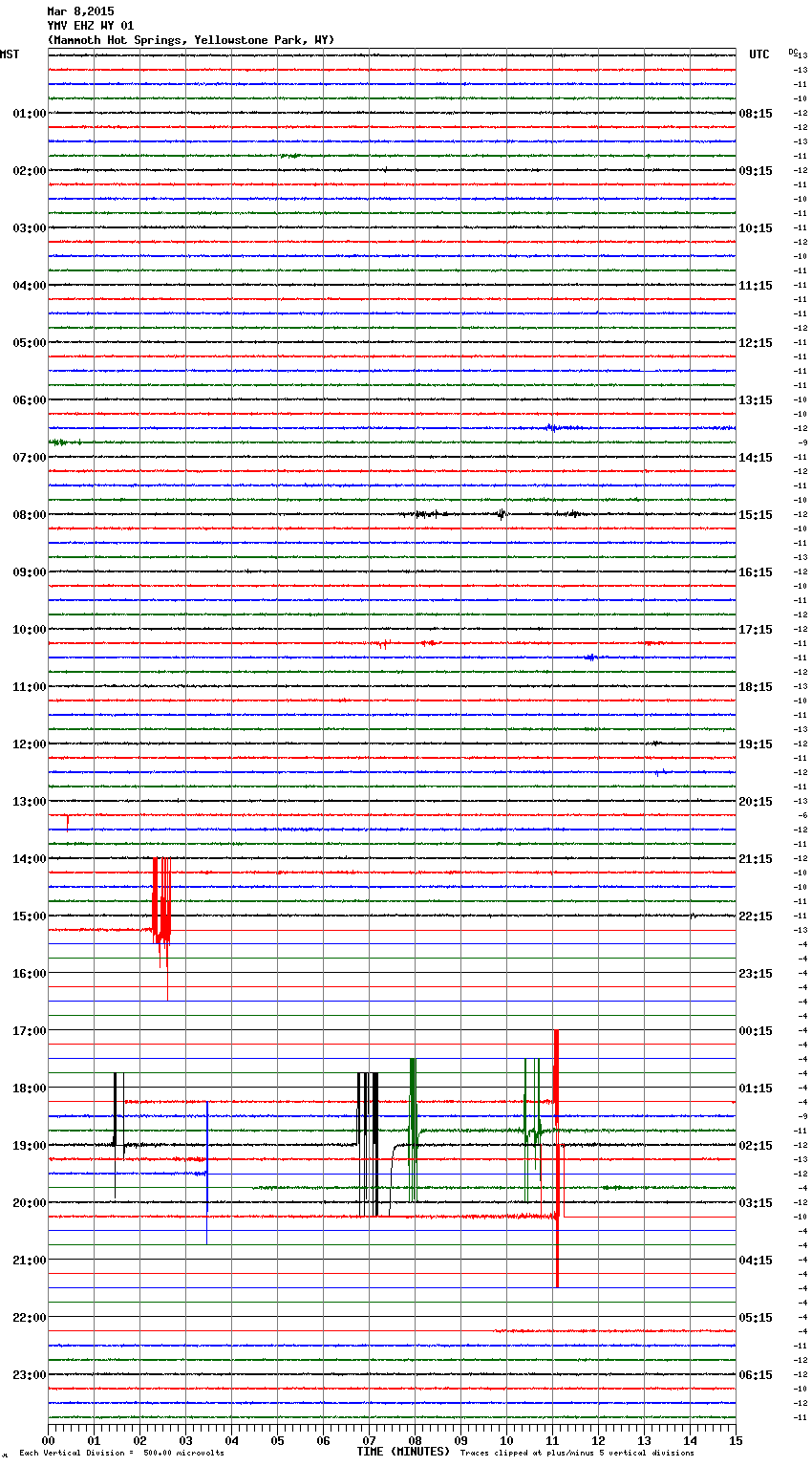This screenshot has width=812, height=1466.
Task: Click the "TIME (MINUTES)" axis title
Action: click(402, 1452)
